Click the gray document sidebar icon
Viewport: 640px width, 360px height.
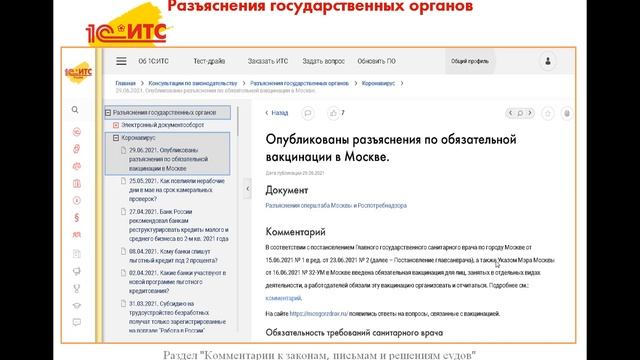[76, 254]
